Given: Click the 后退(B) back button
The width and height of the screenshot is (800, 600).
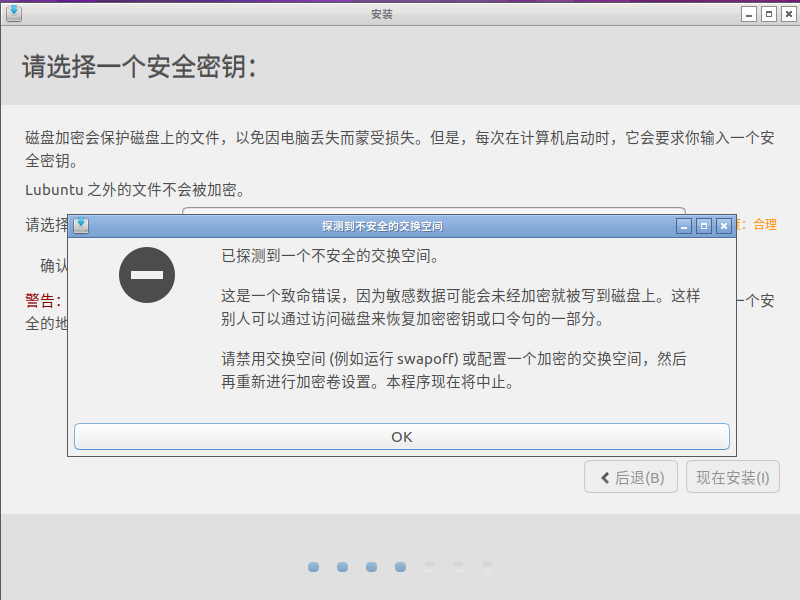Looking at the screenshot, I should pos(631,478).
